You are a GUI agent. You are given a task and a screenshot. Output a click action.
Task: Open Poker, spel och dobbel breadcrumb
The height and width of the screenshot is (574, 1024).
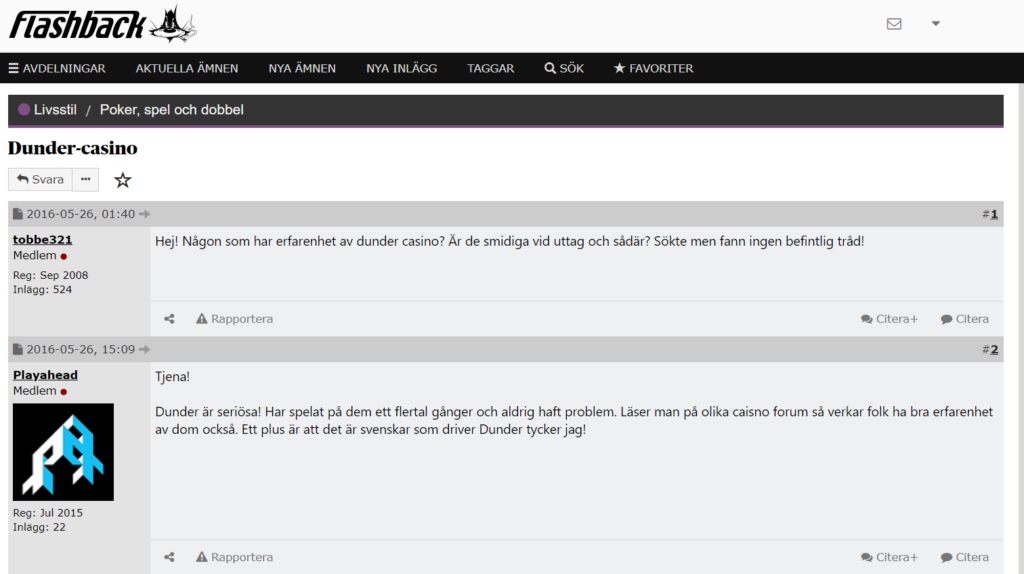[172, 110]
